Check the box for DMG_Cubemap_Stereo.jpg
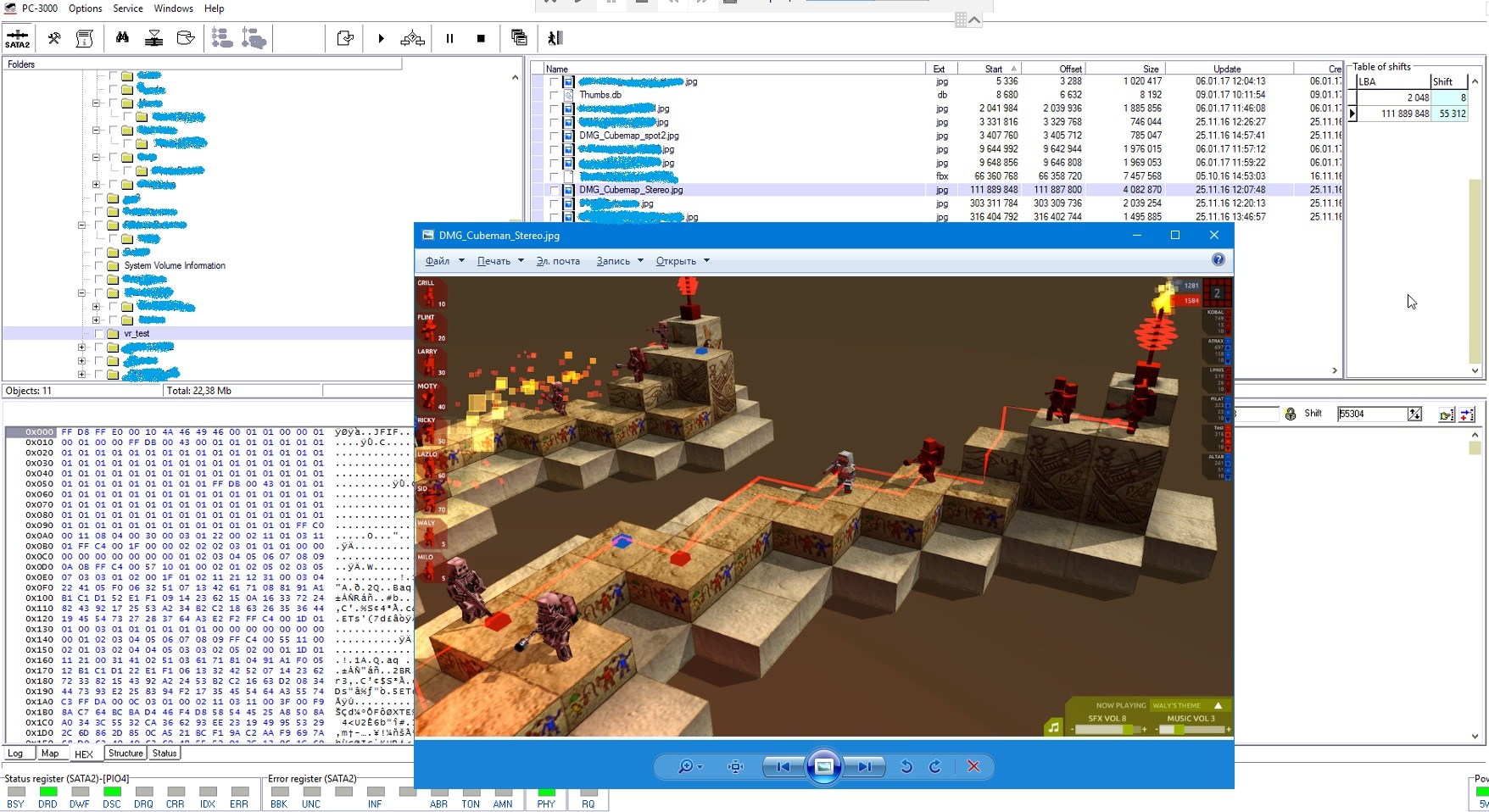 (x=554, y=190)
